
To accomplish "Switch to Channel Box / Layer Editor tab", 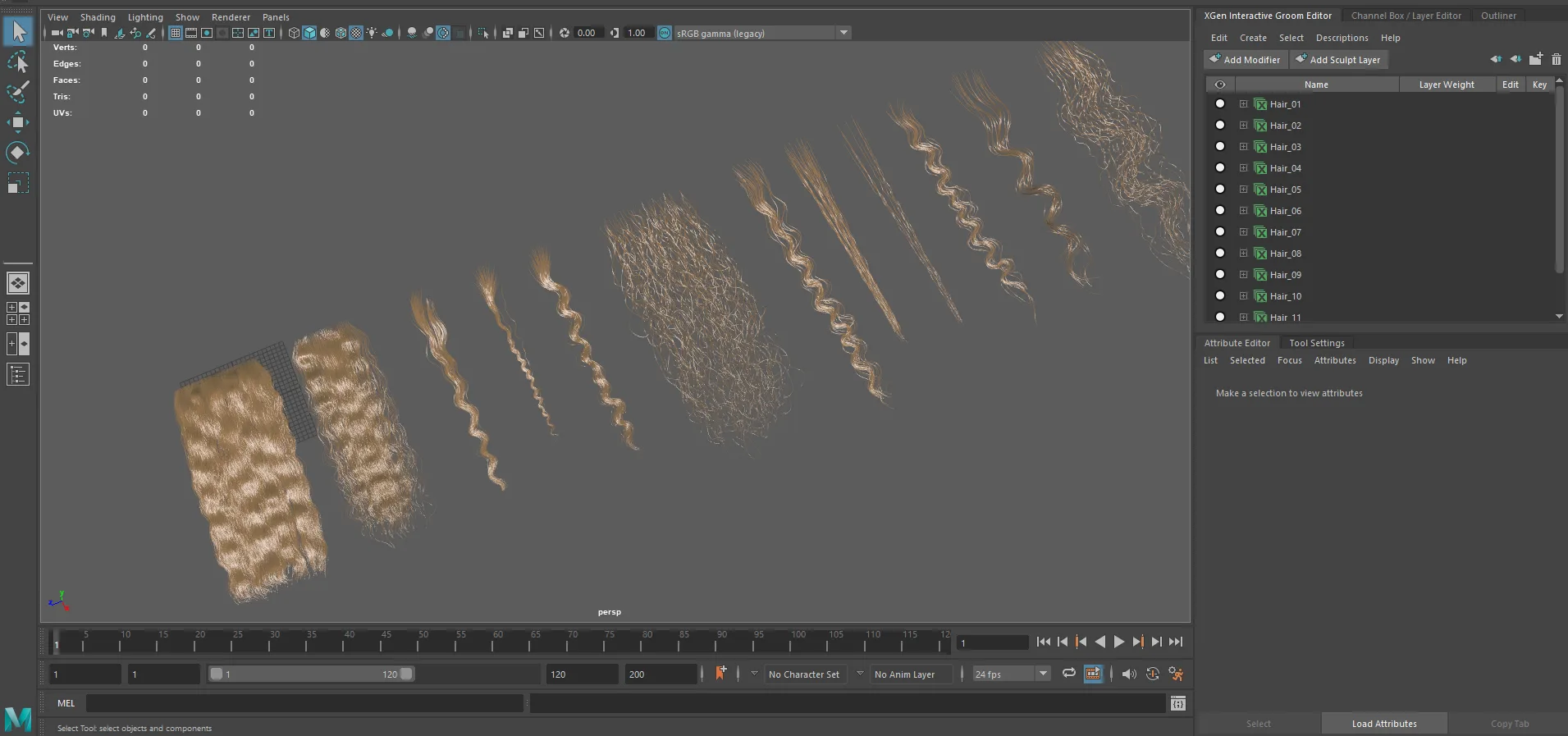I will (1406, 16).
